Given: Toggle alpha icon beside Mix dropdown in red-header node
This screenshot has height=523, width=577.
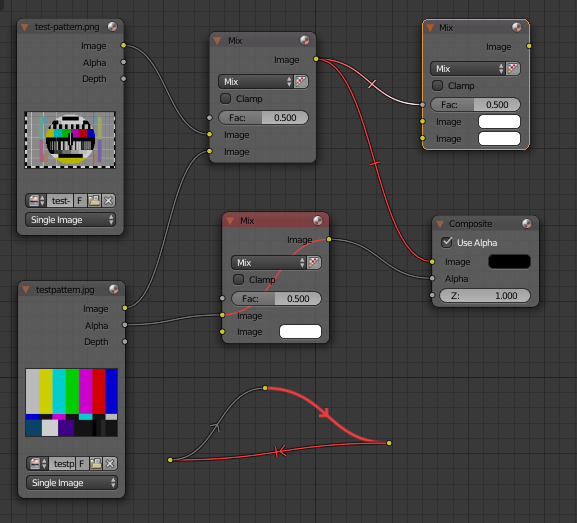Looking at the screenshot, I should tap(314, 262).
